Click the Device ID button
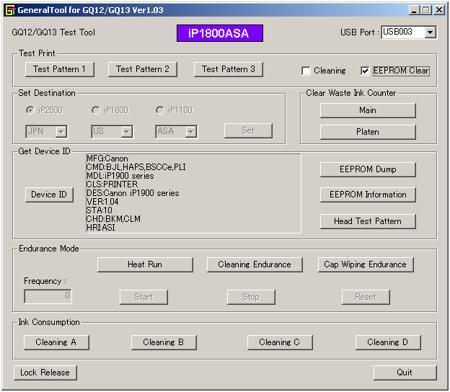Screen dimensions: 450x392 49,195
